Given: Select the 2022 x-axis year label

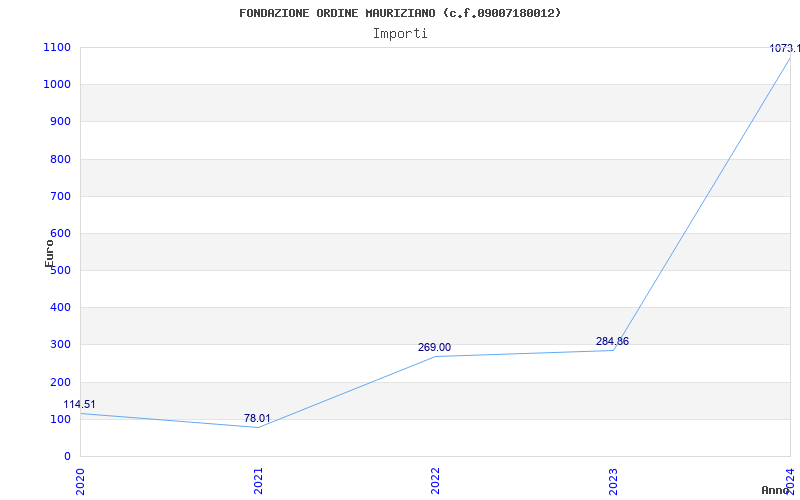Looking at the screenshot, I should [x=435, y=482].
